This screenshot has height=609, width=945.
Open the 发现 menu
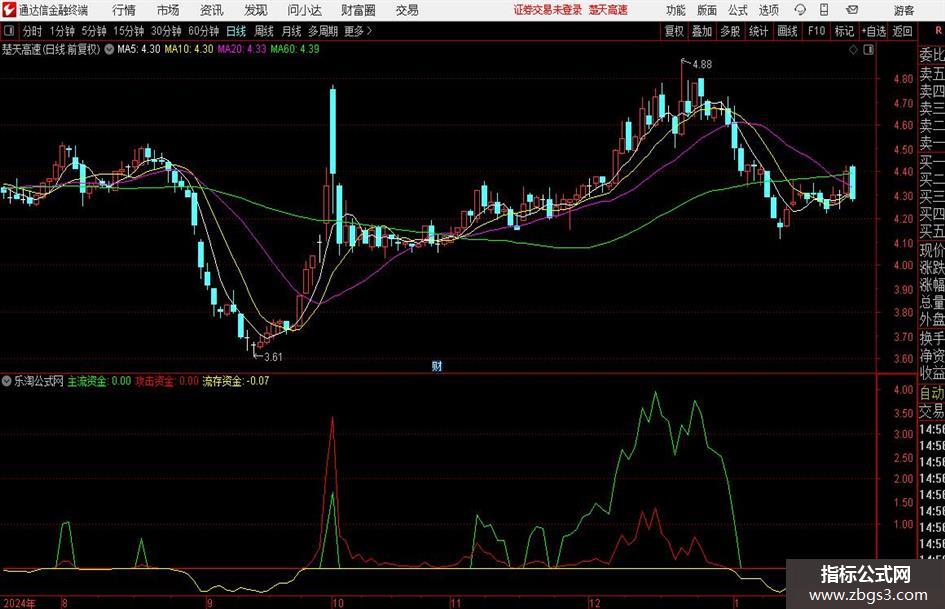[256, 10]
